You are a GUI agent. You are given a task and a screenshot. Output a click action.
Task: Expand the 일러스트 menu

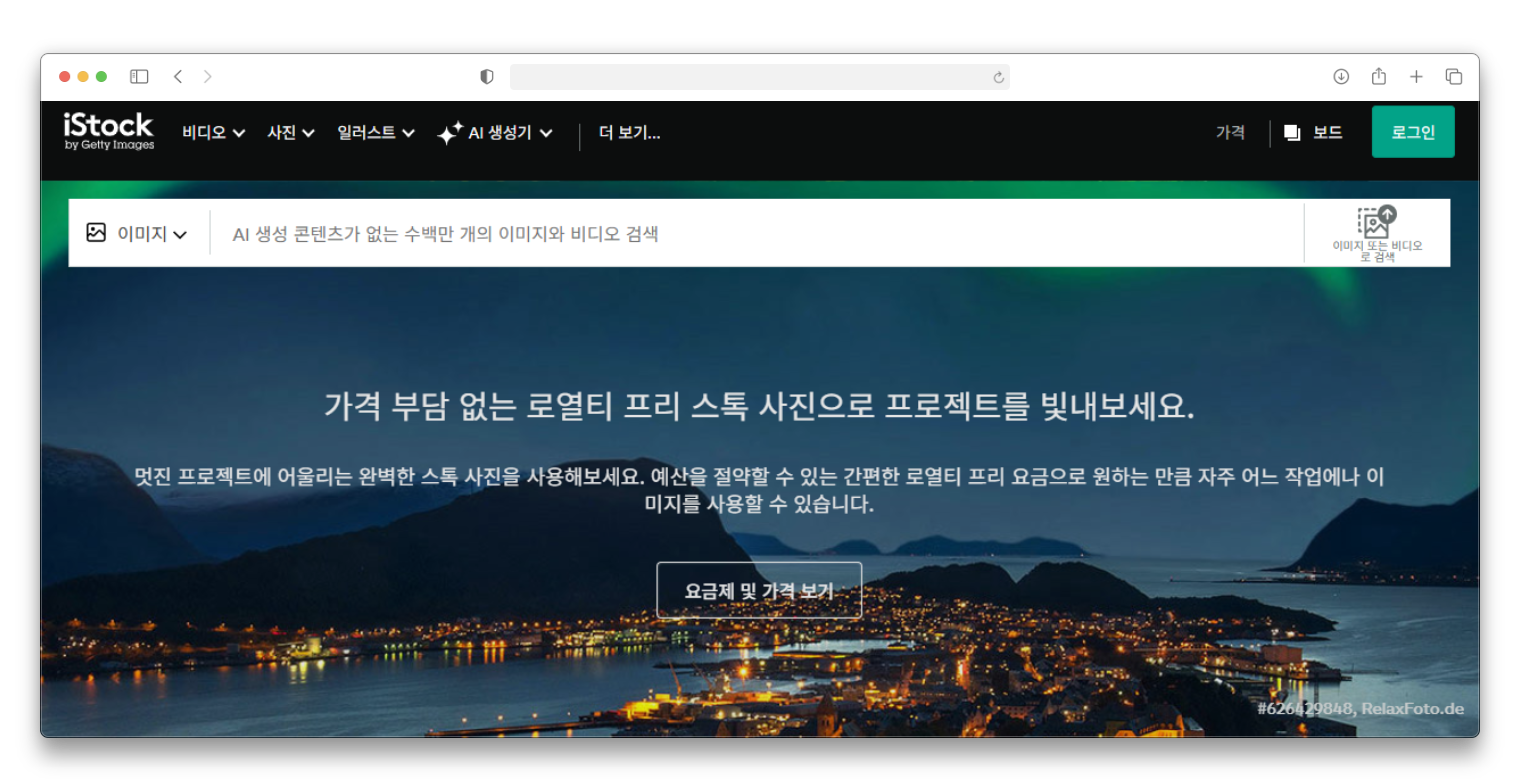[374, 131]
